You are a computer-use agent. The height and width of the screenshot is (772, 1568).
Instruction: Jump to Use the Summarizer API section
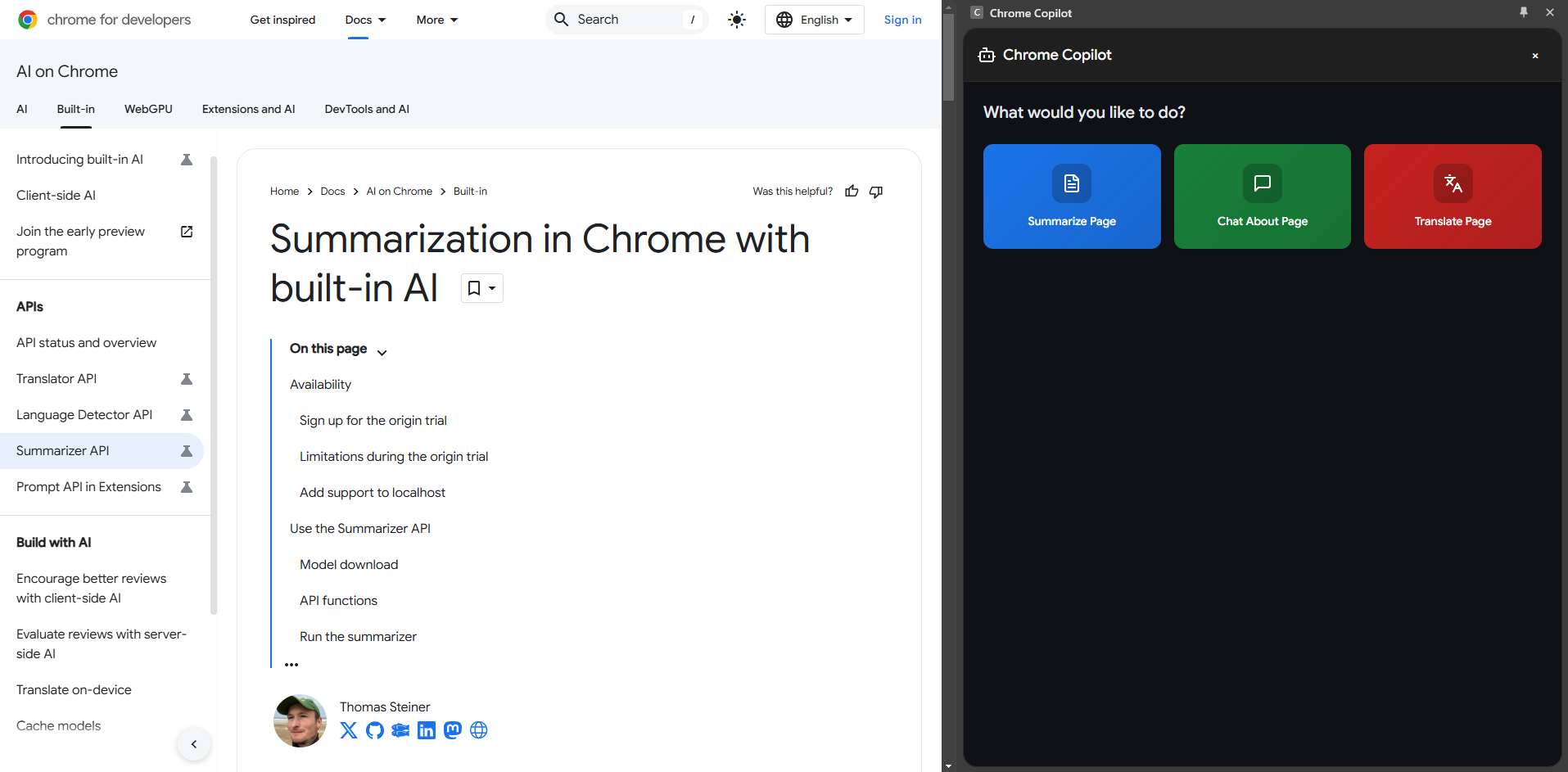tap(360, 529)
